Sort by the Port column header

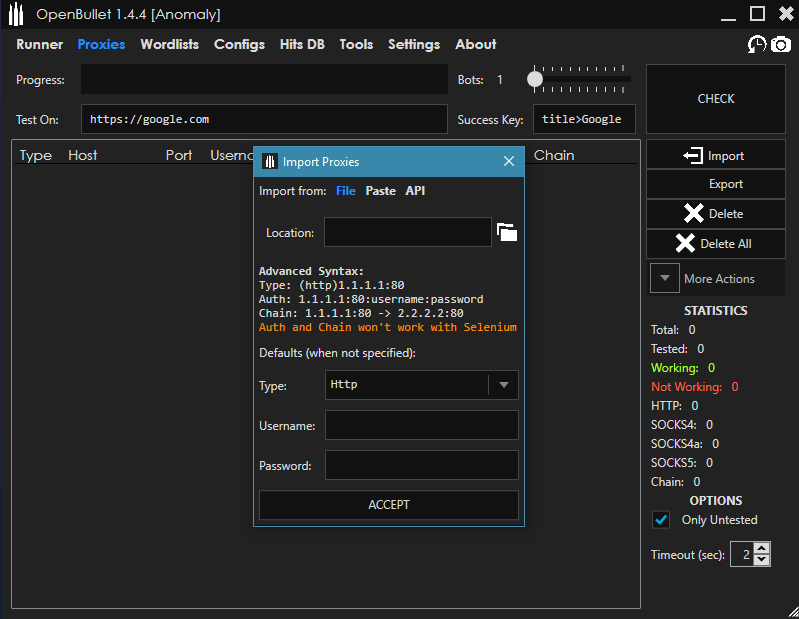(179, 155)
